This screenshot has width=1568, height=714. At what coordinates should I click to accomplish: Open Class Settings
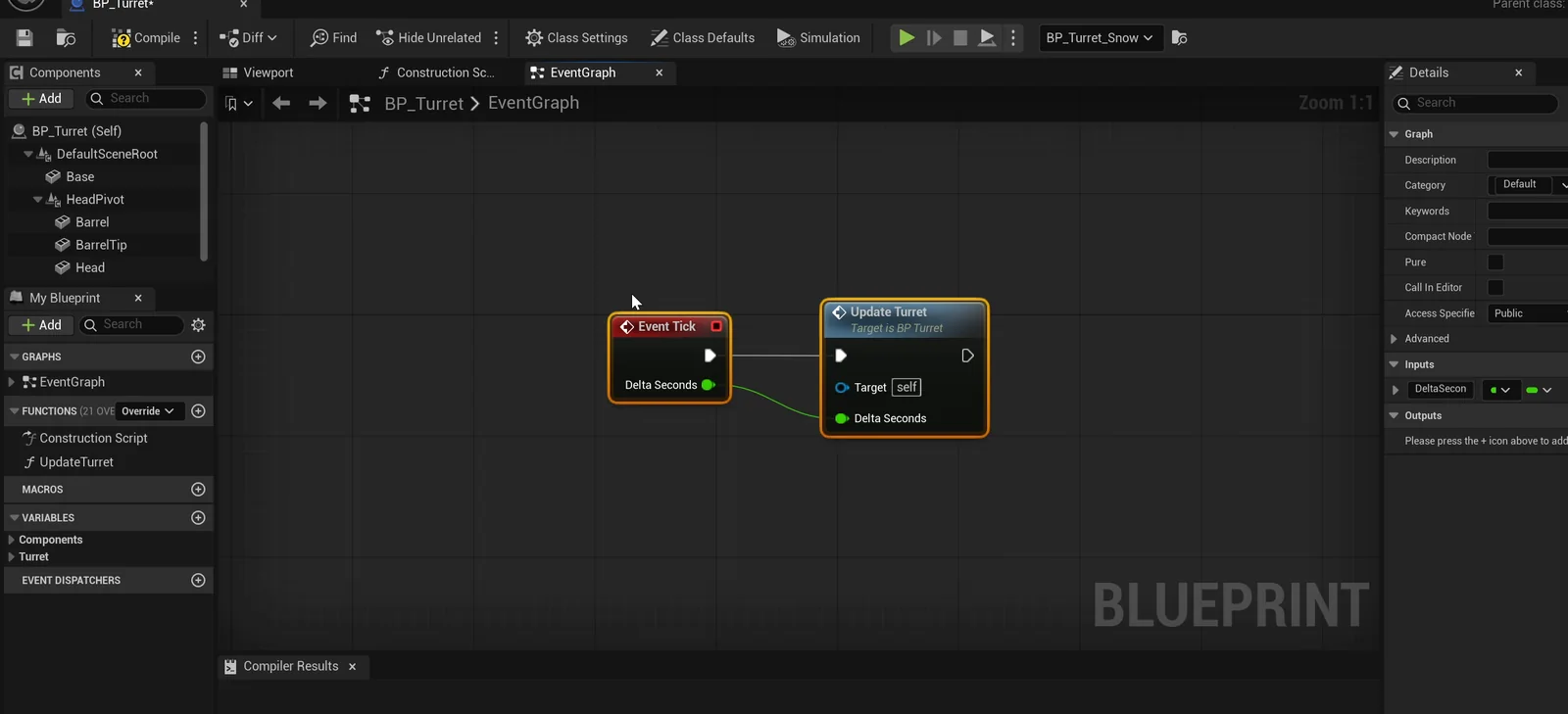(x=576, y=38)
